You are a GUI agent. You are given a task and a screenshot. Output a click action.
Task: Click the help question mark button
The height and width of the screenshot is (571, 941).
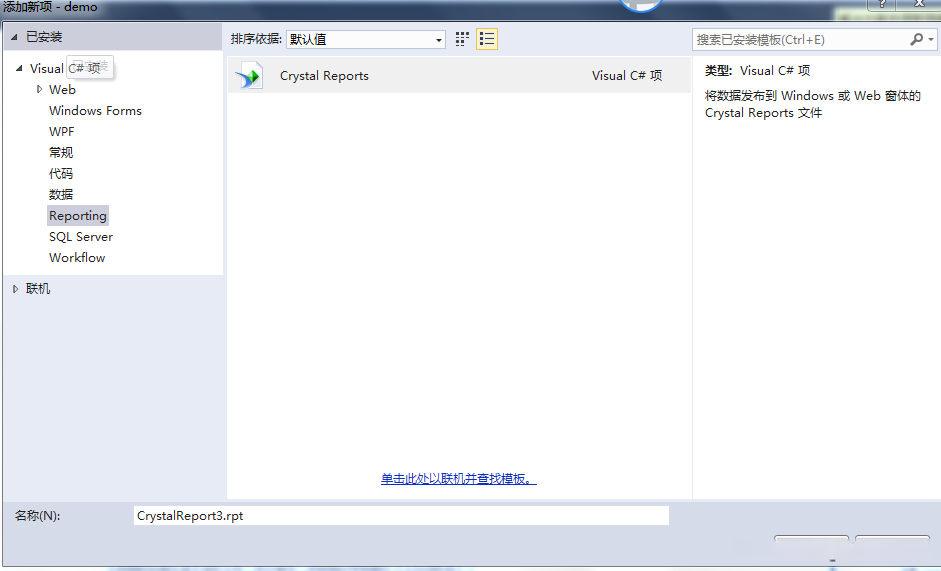[x=882, y=4]
